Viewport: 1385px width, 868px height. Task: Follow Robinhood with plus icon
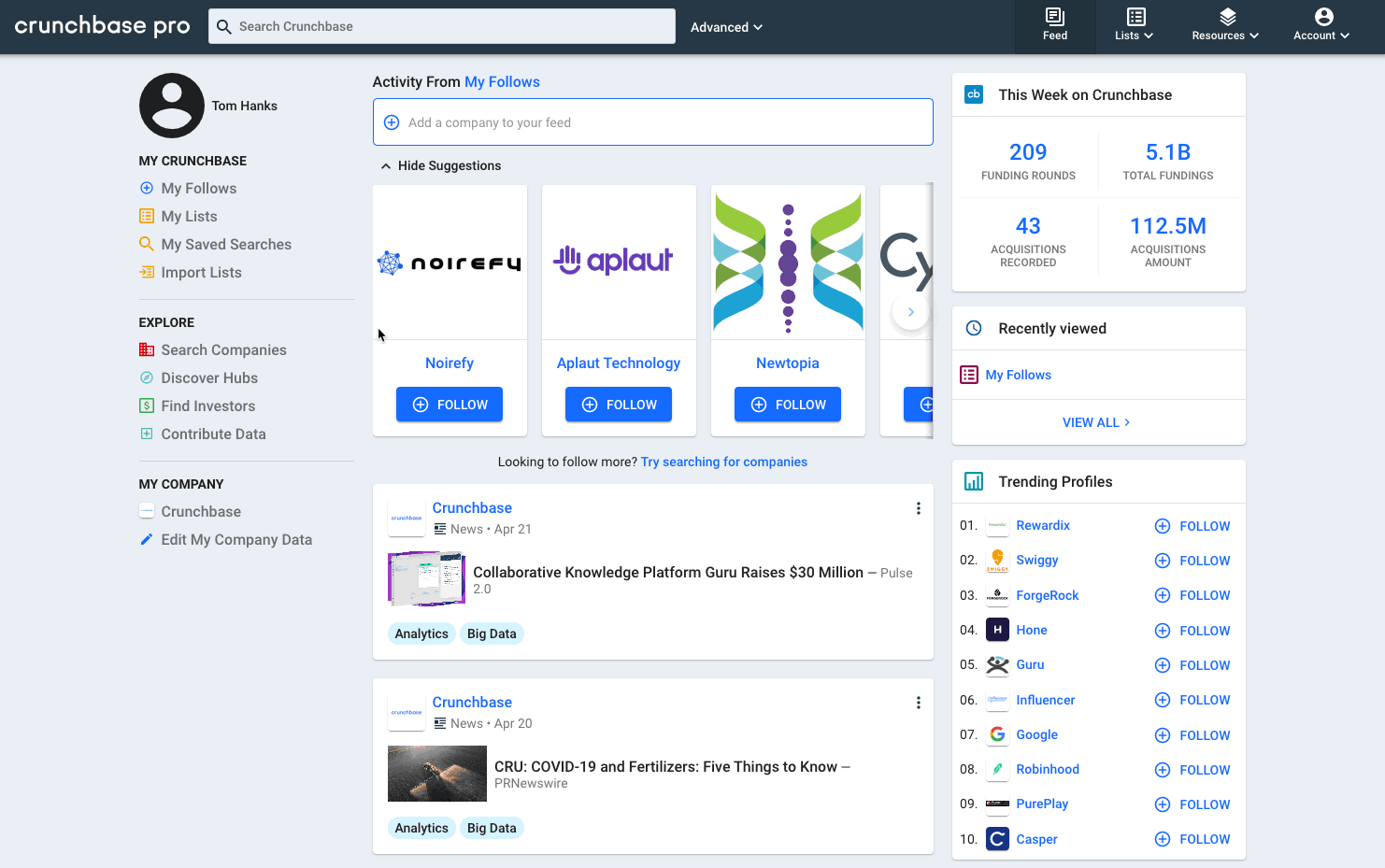point(1163,770)
